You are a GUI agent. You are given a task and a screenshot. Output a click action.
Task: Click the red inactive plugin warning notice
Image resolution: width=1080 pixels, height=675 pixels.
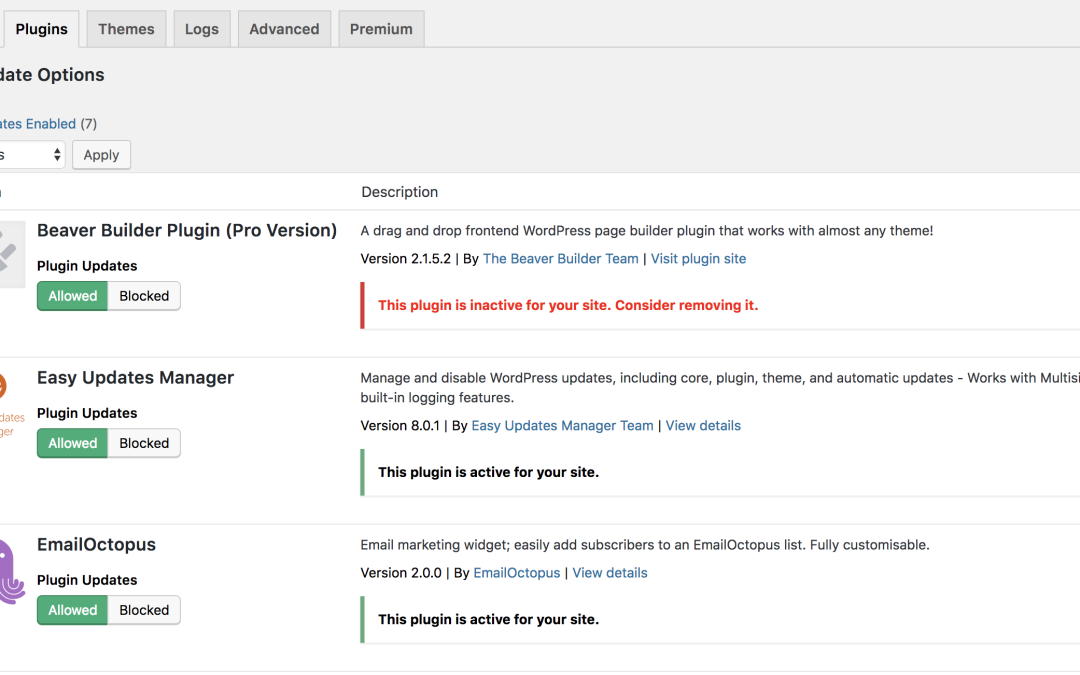(x=720, y=306)
